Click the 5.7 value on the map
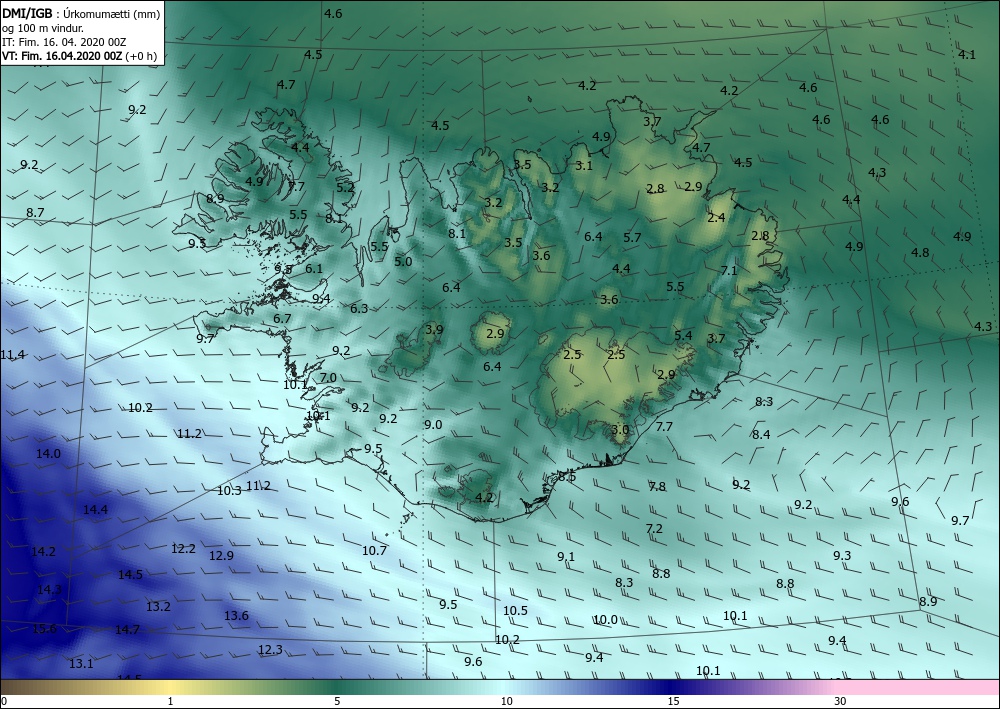The width and height of the screenshot is (1000, 709). (x=632, y=238)
